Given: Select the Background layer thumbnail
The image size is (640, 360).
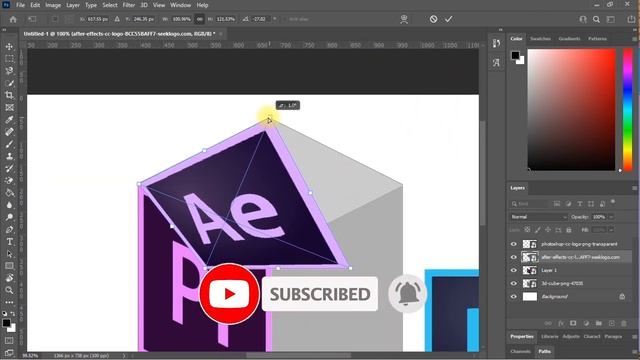Looking at the screenshot, I should (530, 297).
